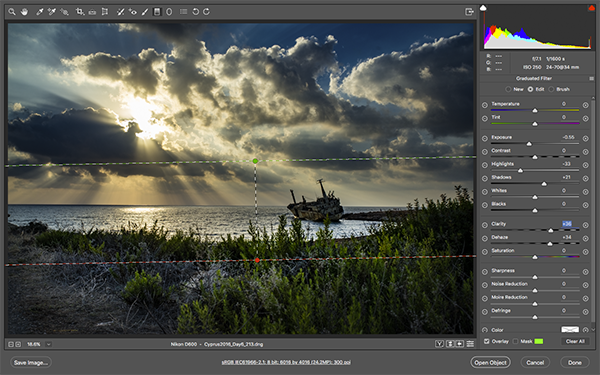Screen dimensions: 600x375
Task: Open the zoom level dropdown
Action: click(49, 344)
